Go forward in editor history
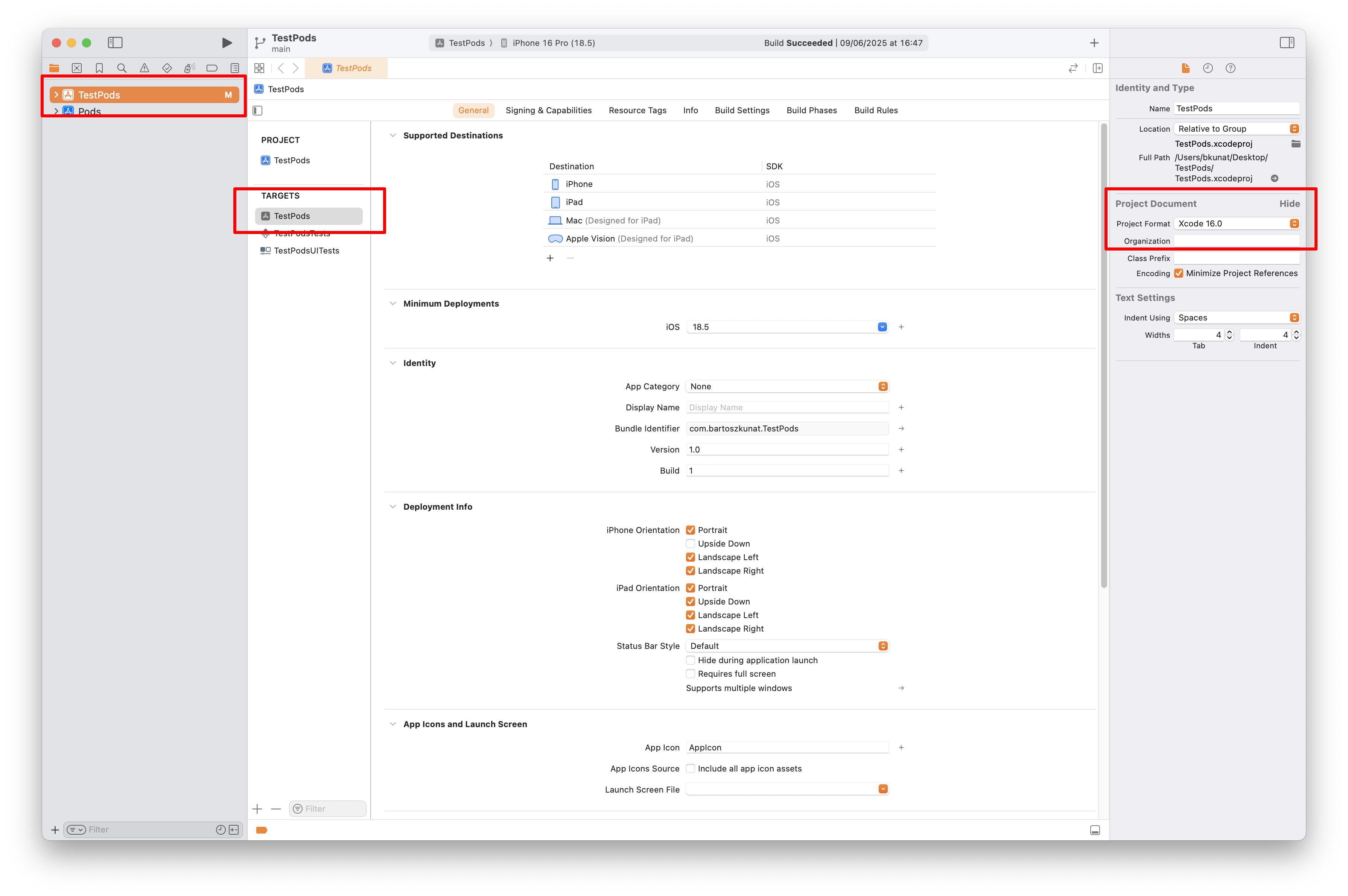1348x896 pixels. [295, 68]
